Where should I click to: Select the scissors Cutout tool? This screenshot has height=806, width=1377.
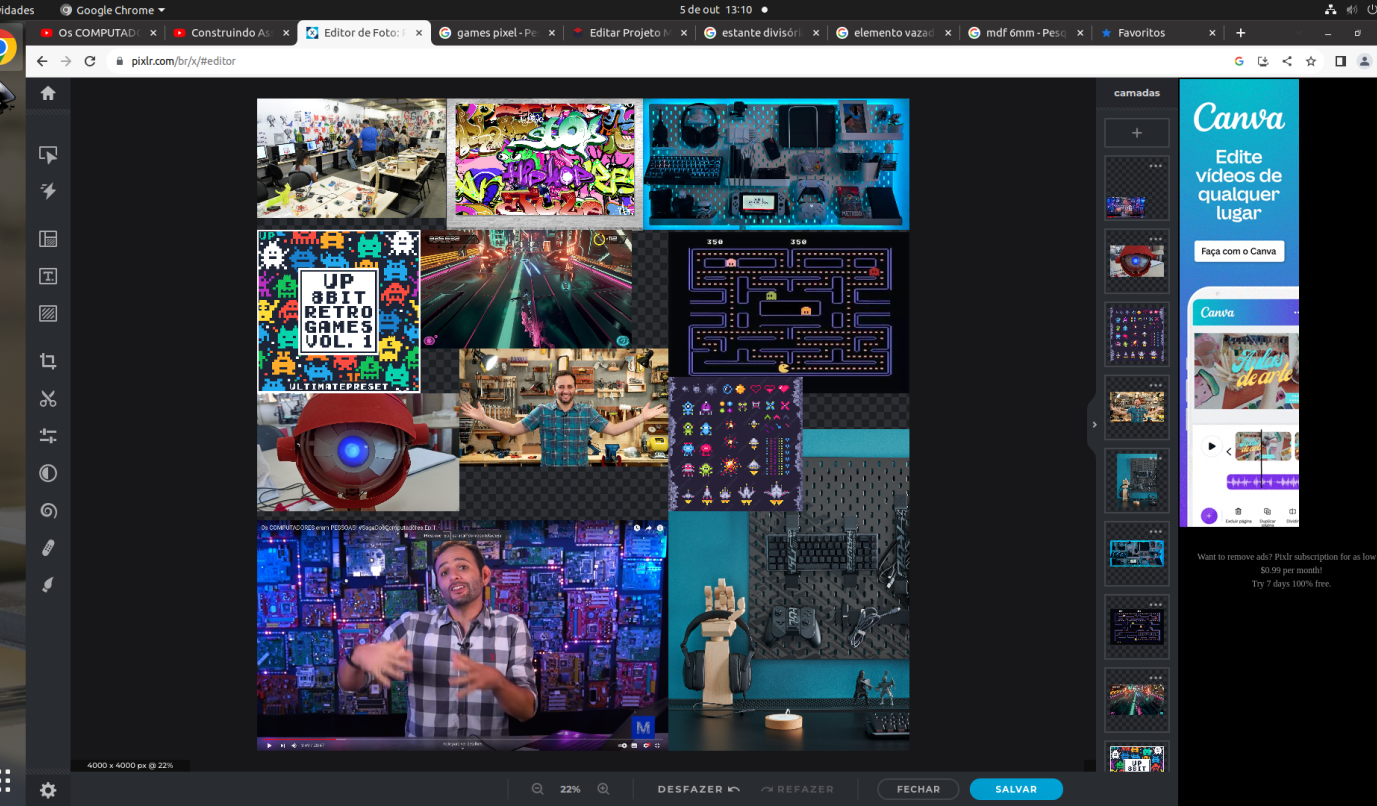pos(48,398)
